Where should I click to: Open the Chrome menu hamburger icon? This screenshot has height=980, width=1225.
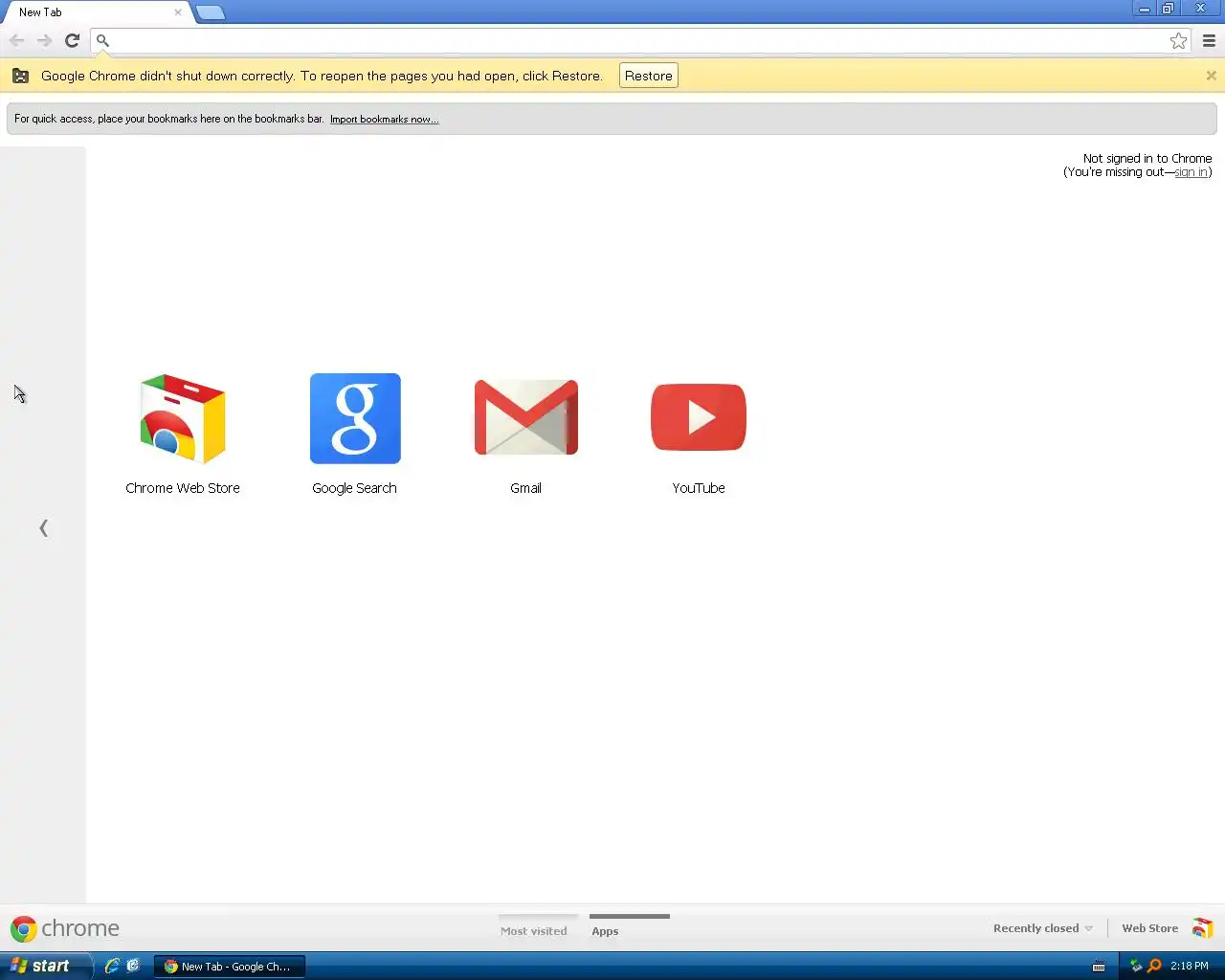tap(1209, 40)
